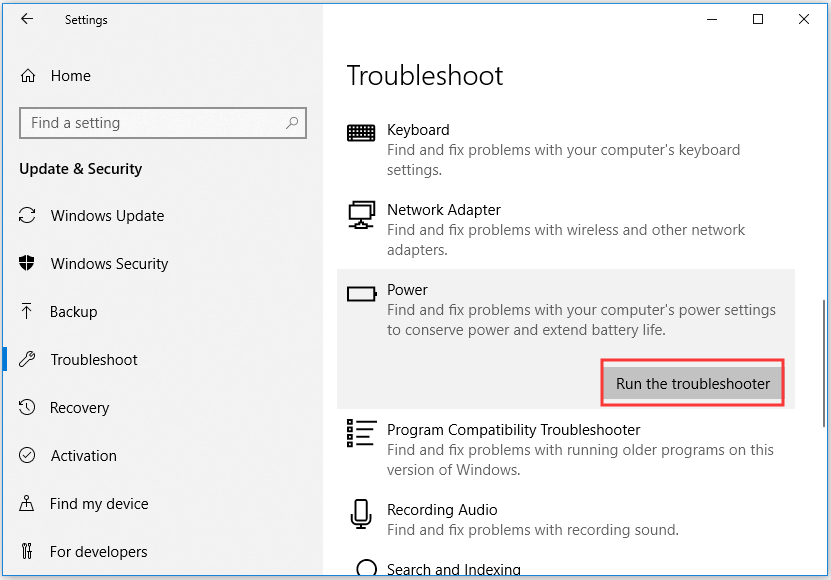Click inside the Find a setting box

click(163, 123)
